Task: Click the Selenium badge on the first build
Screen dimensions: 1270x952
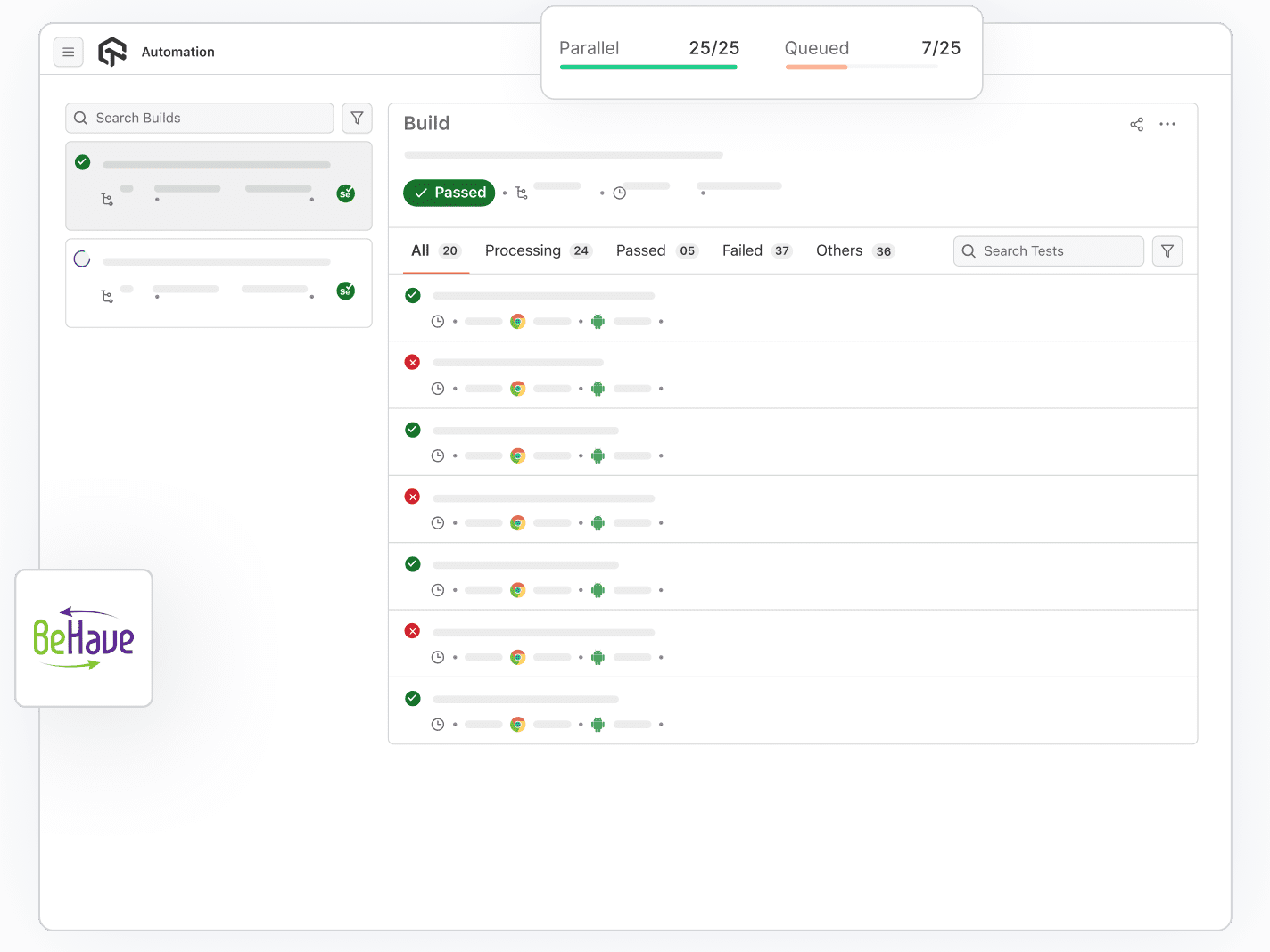Action: pos(345,193)
